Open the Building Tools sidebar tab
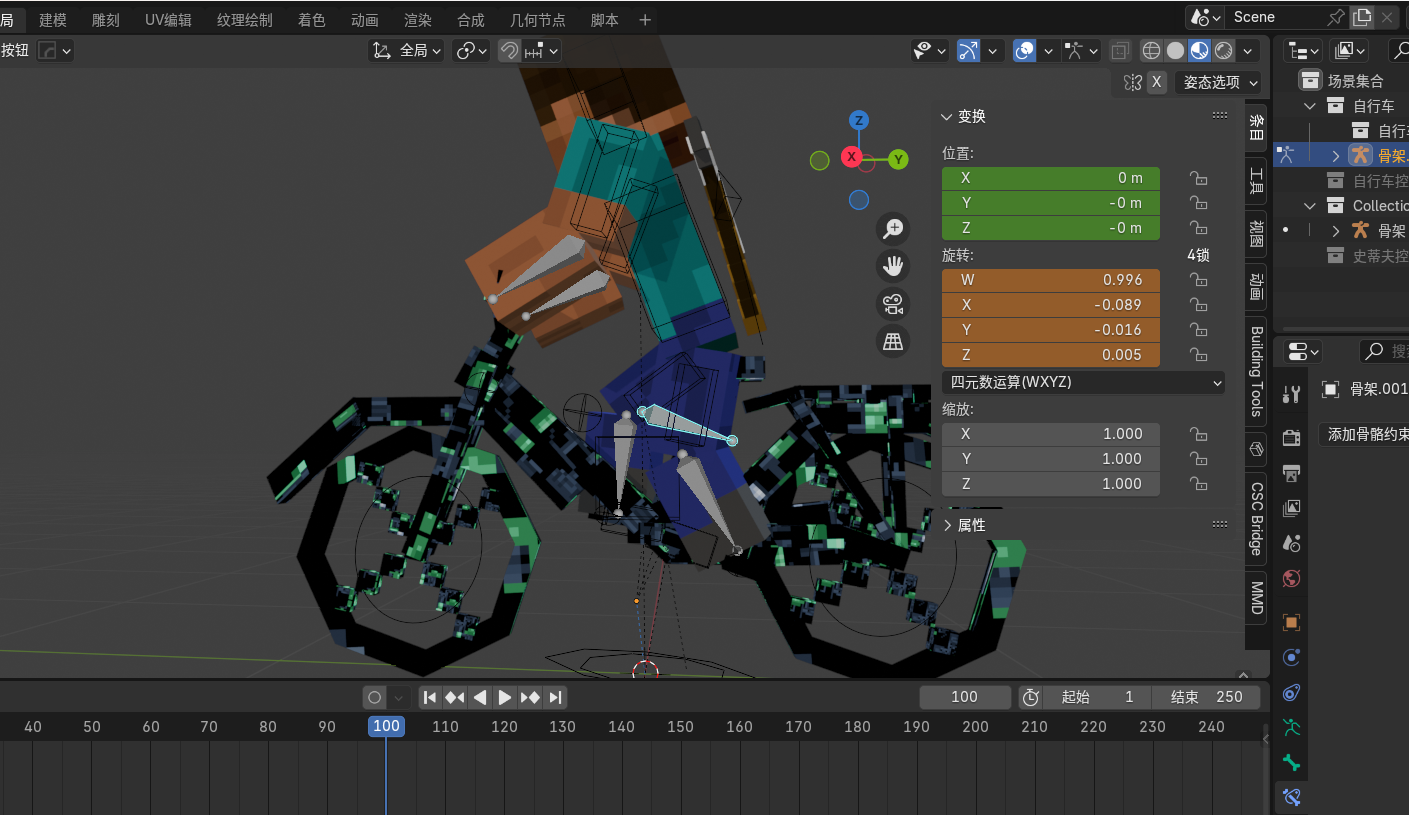 pyautogui.click(x=1256, y=372)
